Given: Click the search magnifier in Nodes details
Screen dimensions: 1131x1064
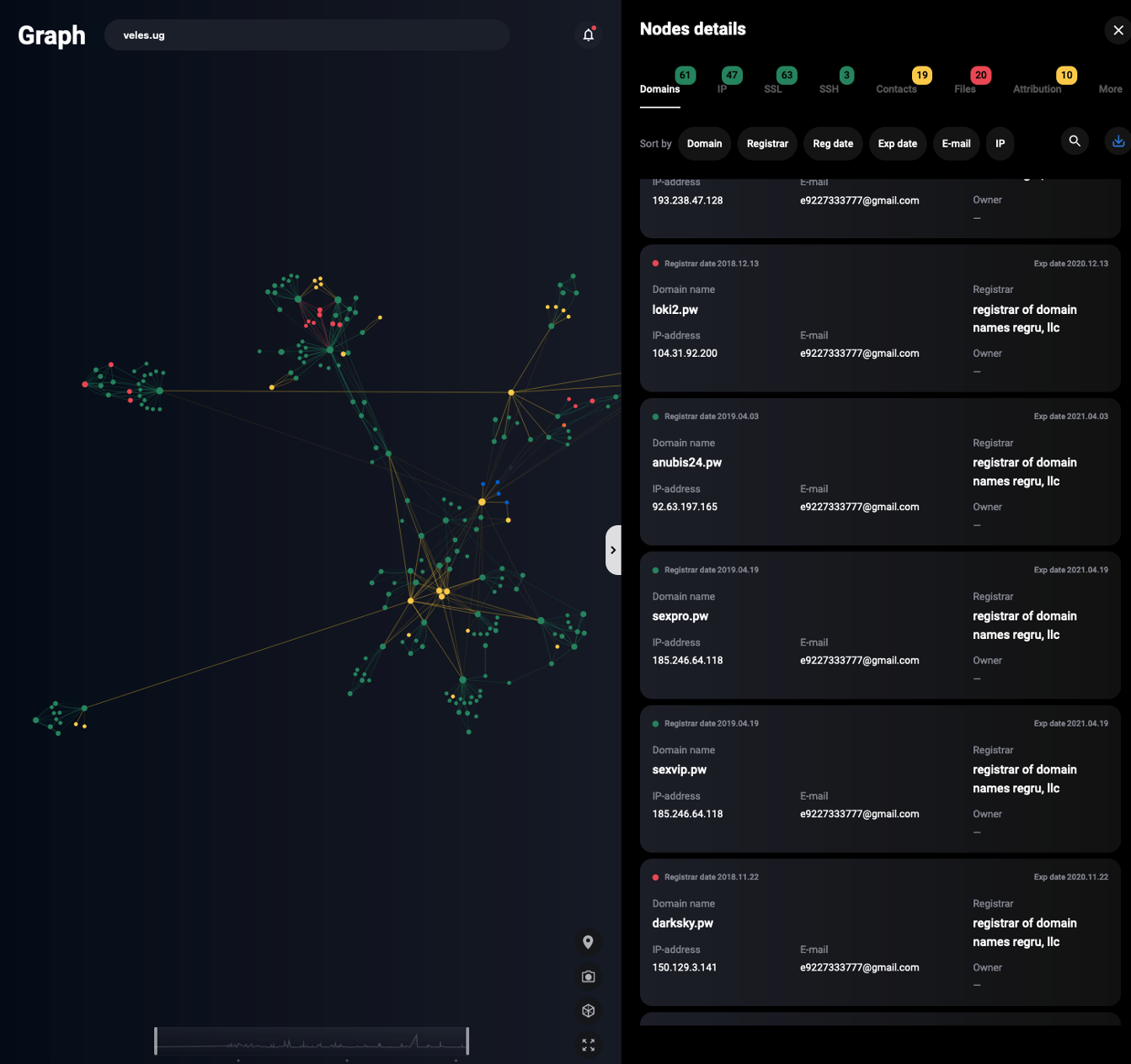Looking at the screenshot, I should click(x=1075, y=141).
